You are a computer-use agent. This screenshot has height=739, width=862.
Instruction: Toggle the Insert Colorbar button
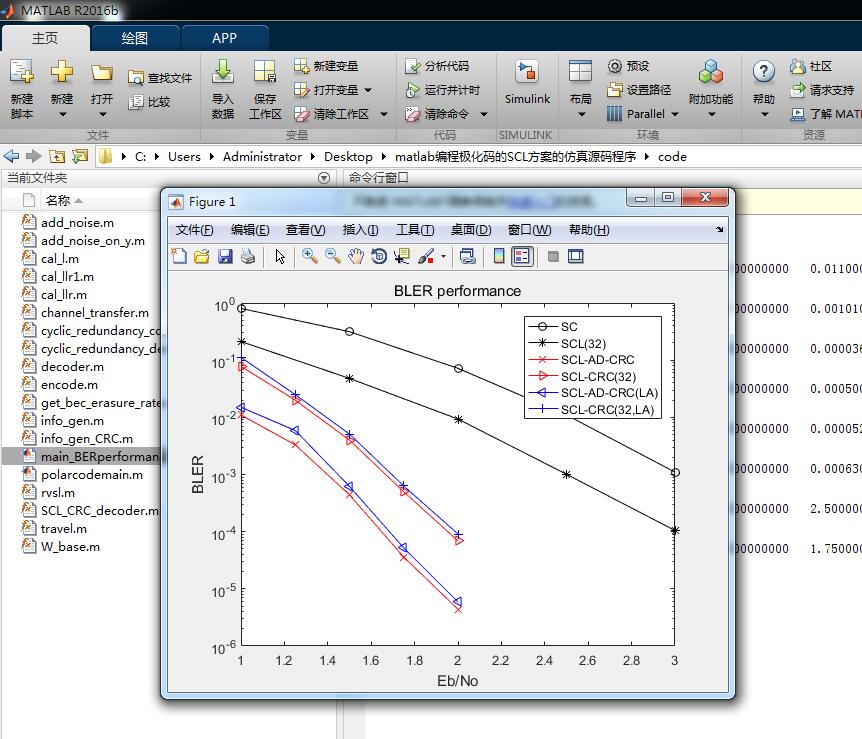(499, 256)
